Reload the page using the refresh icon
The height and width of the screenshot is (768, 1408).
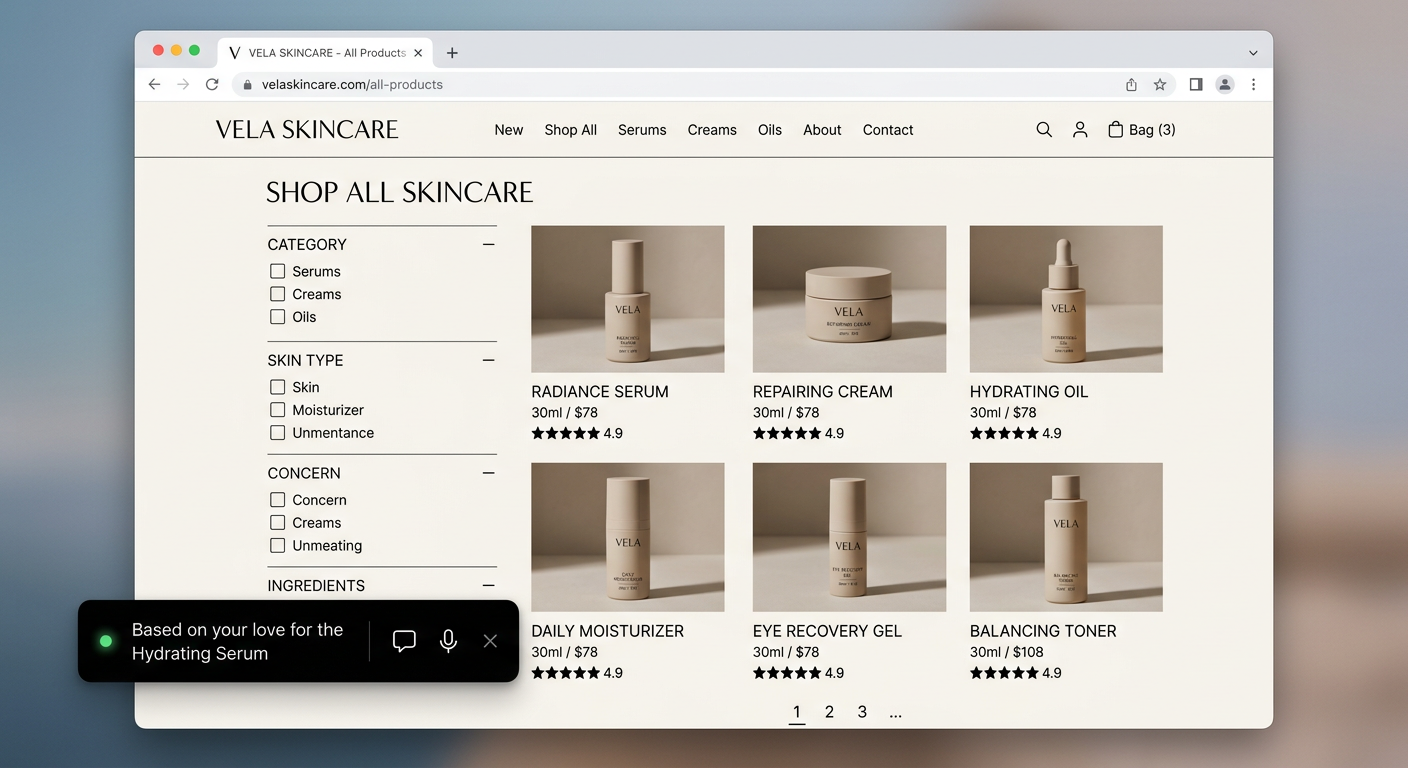pos(212,85)
